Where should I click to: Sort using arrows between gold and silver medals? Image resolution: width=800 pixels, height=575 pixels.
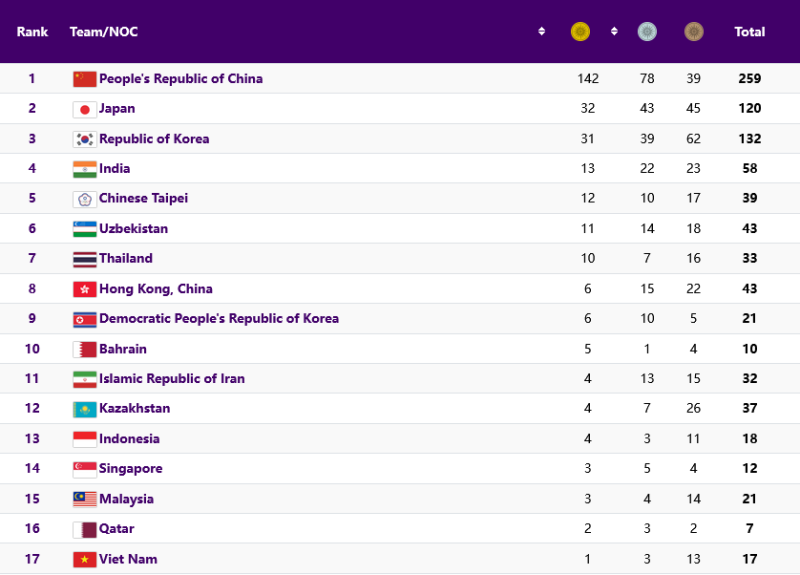[x=614, y=32]
